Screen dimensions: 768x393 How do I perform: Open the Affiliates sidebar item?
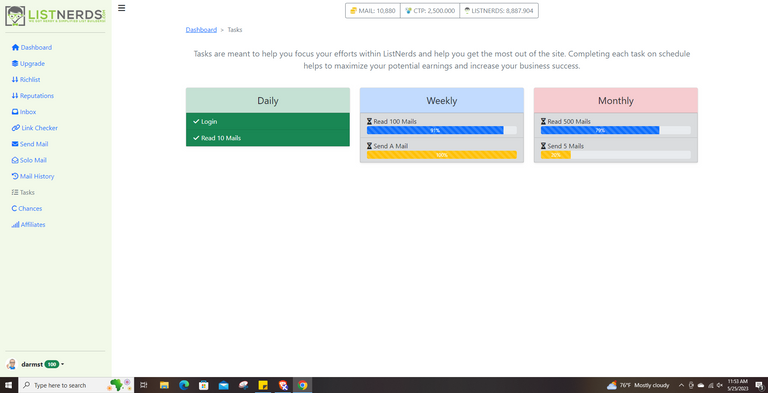pos(28,224)
